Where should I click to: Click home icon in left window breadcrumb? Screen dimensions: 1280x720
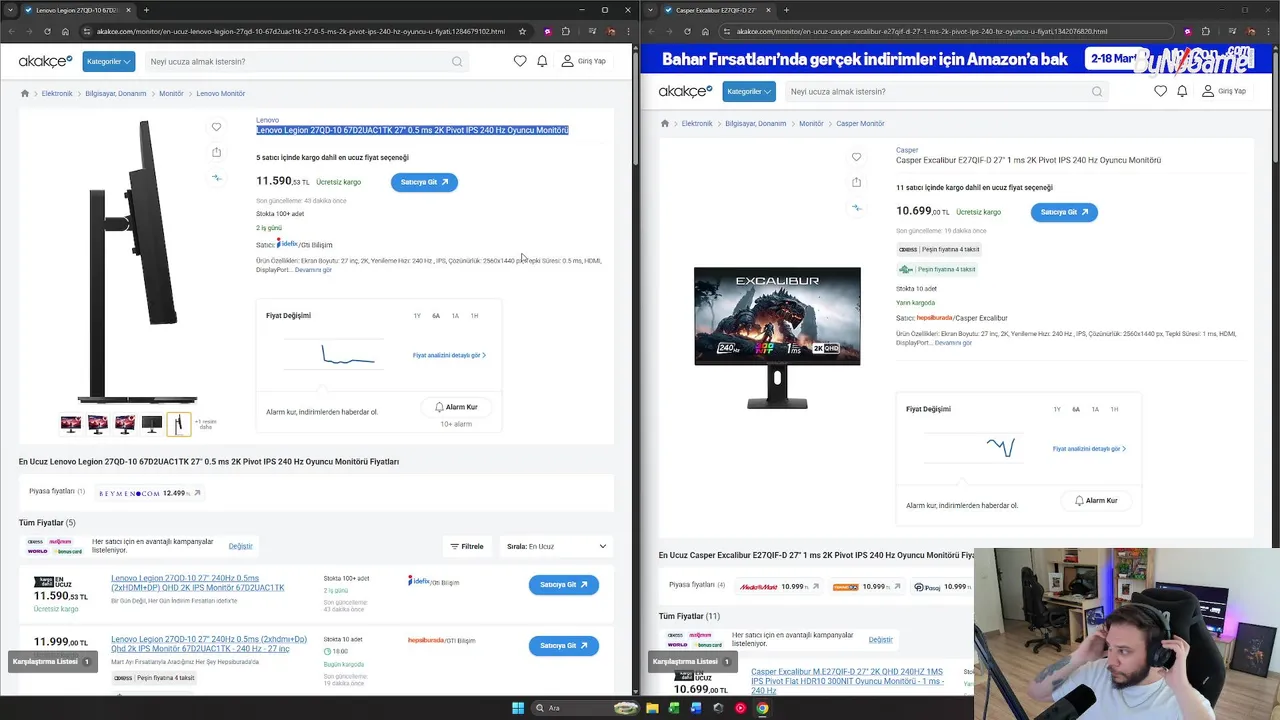25,93
